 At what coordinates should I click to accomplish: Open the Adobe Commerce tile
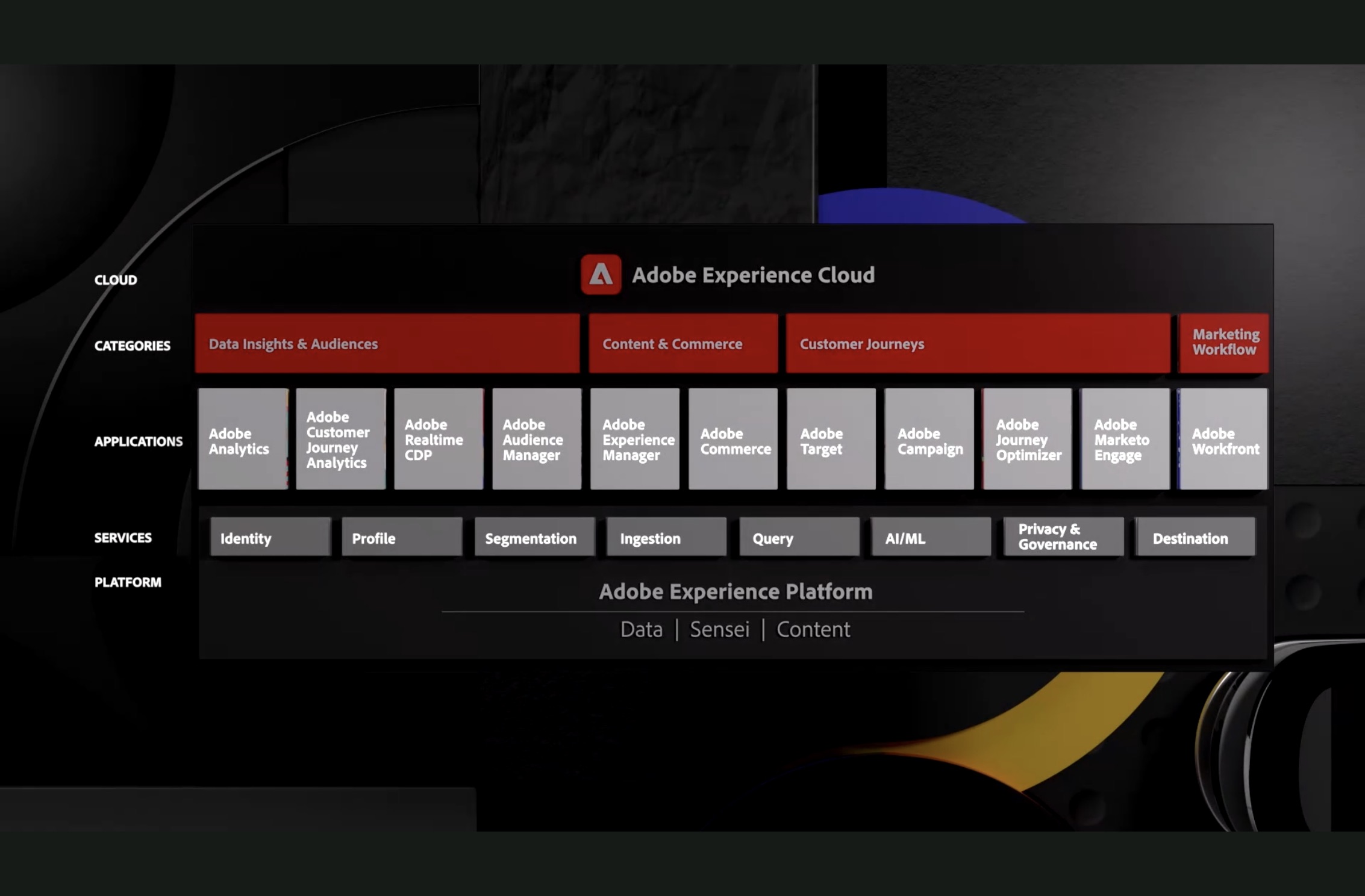[x=733, y=439]
